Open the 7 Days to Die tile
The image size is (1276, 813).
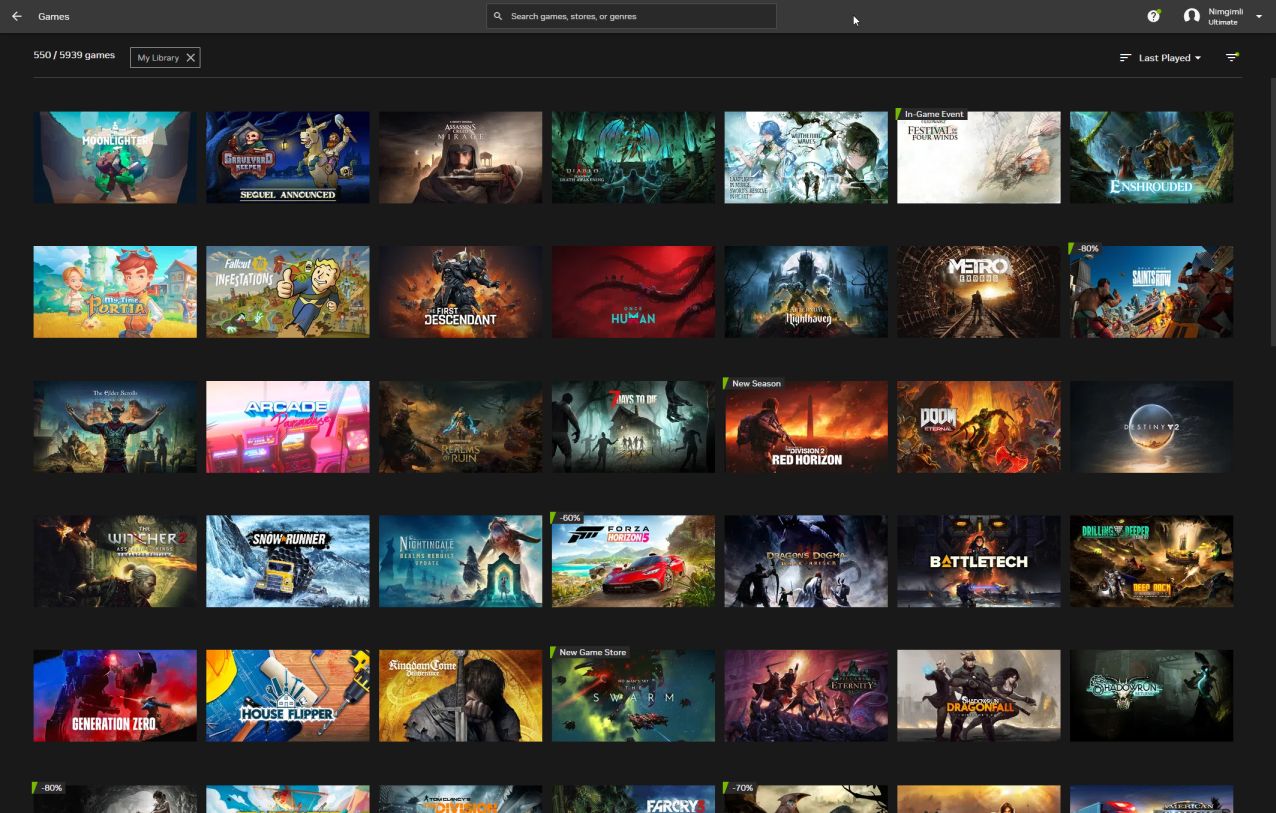point(634,427)
